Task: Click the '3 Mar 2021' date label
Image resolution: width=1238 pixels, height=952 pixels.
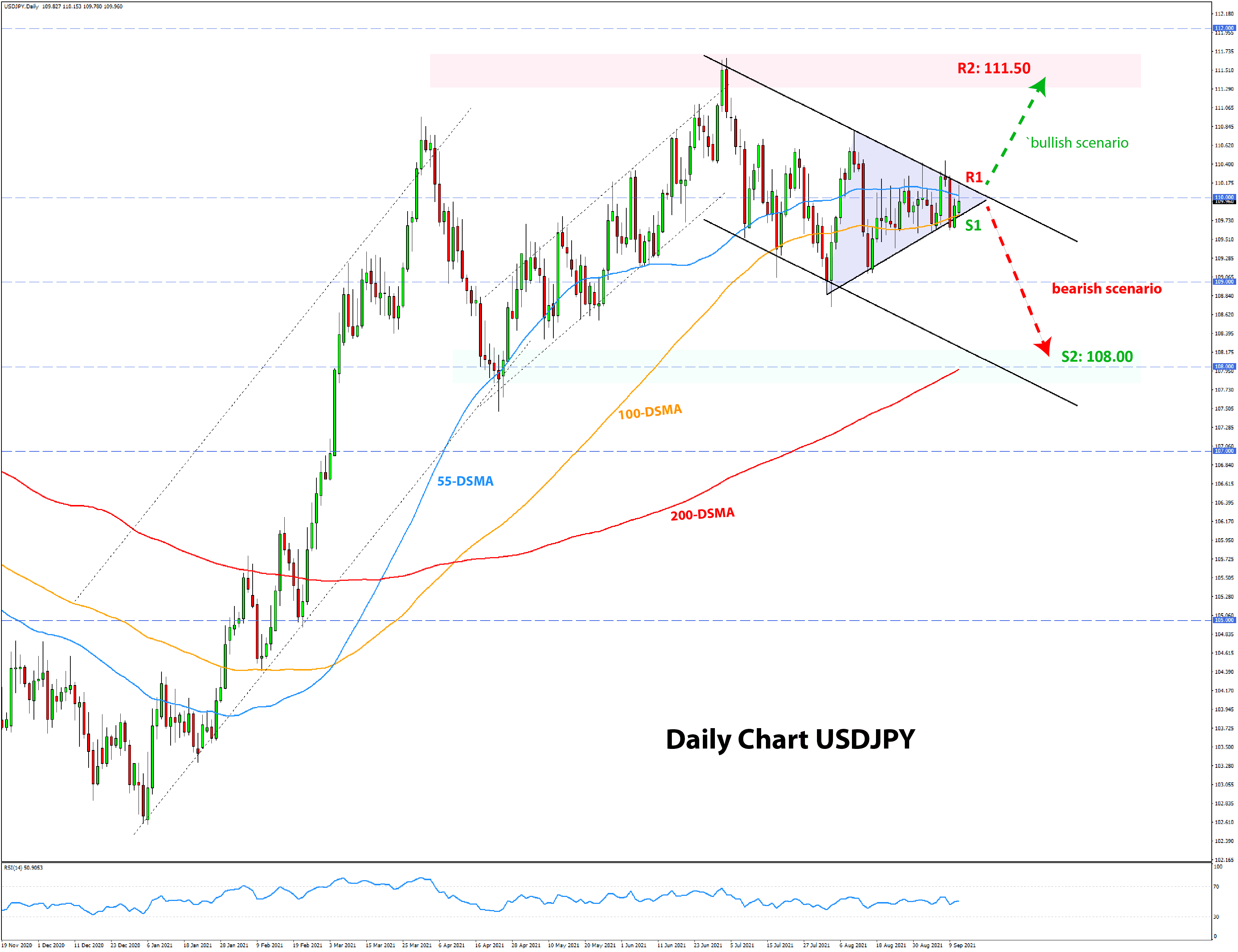Action: (x=343, y=946)
